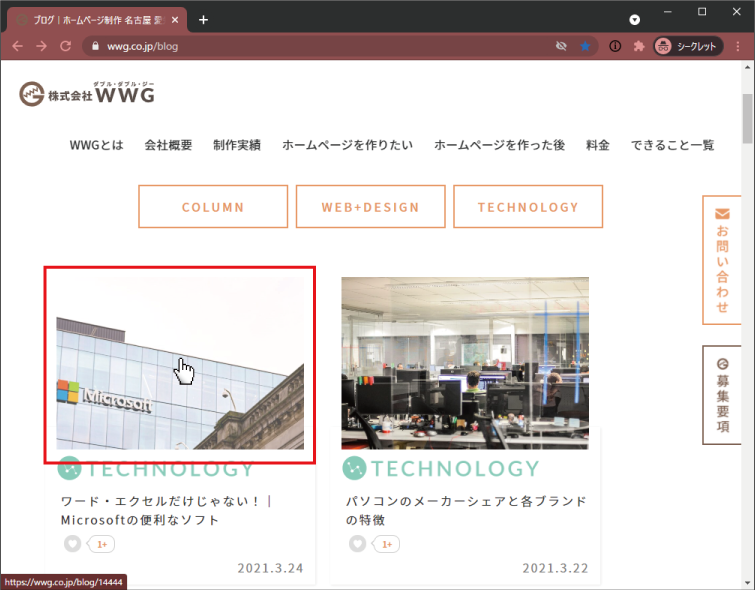Image resolution: width=755 pixels, height=590 pixels.
Task: Click the browser back arrow
Action: [x=17, y=46]
